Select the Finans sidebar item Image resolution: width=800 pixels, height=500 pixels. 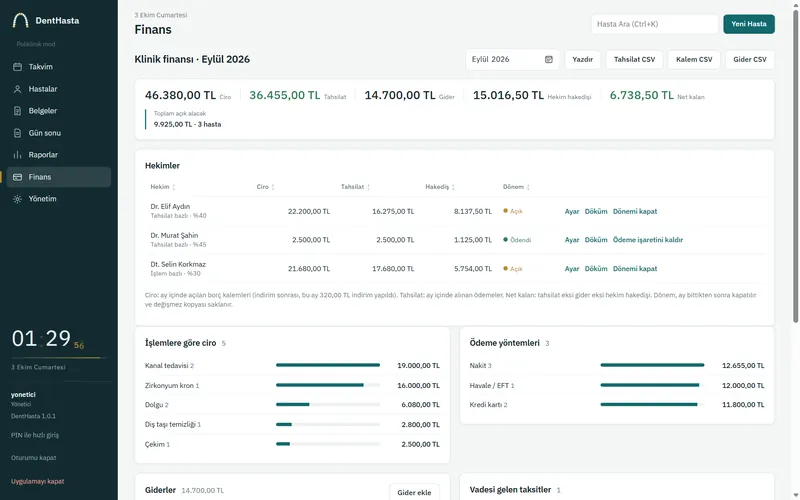tap(59, 177)
